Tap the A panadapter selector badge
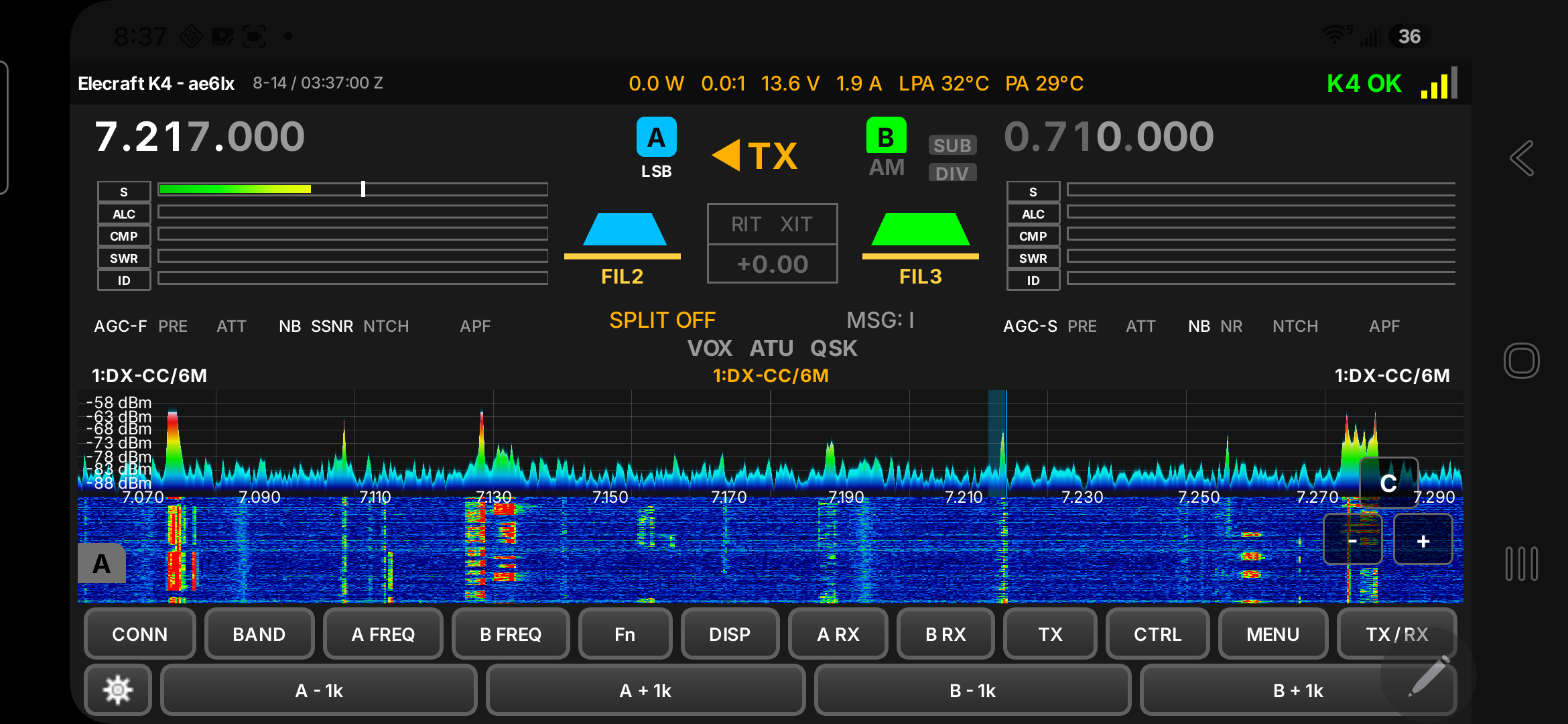The height and width of the screenshot is (724, 1568). (x=102, y=564)
